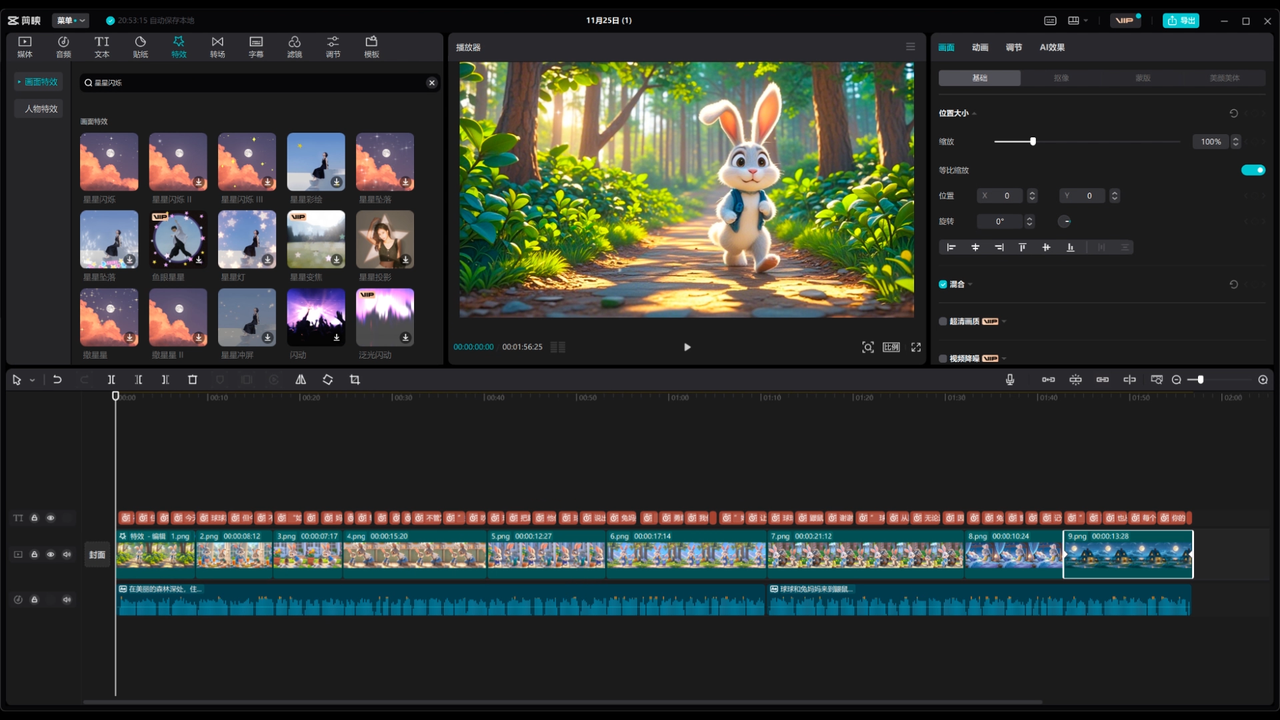Open the 模板 (Templates) panel
The width and height of the screenshot is (1280, 720).
[371, 46]
